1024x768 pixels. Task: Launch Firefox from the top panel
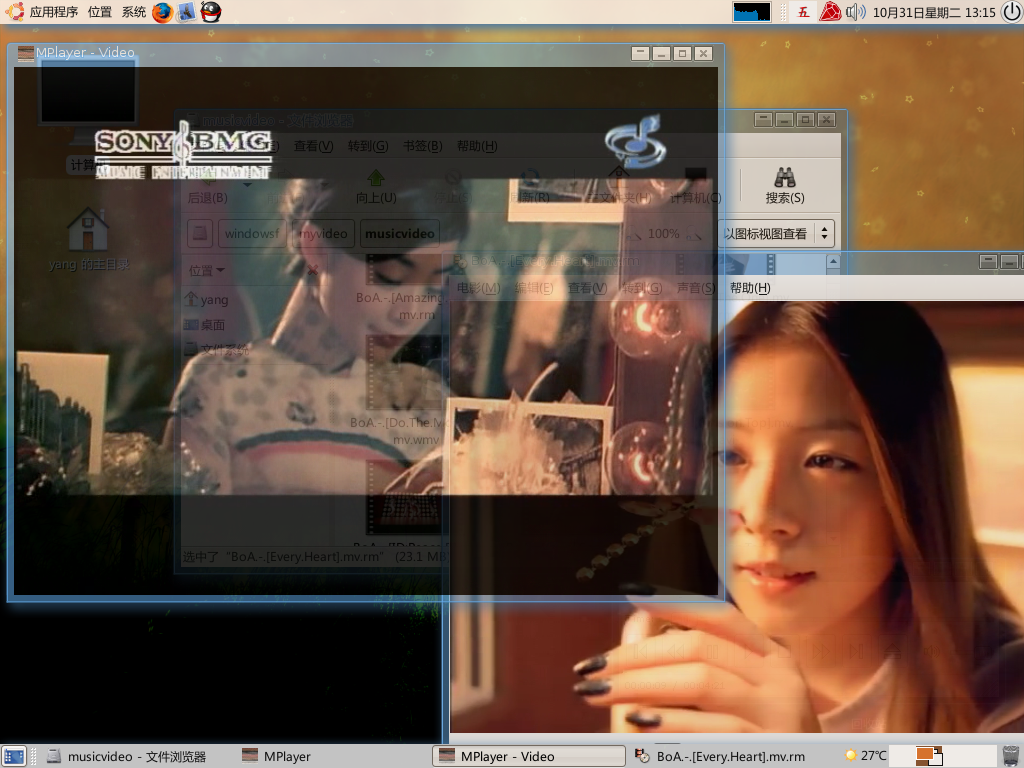point(162,12)
